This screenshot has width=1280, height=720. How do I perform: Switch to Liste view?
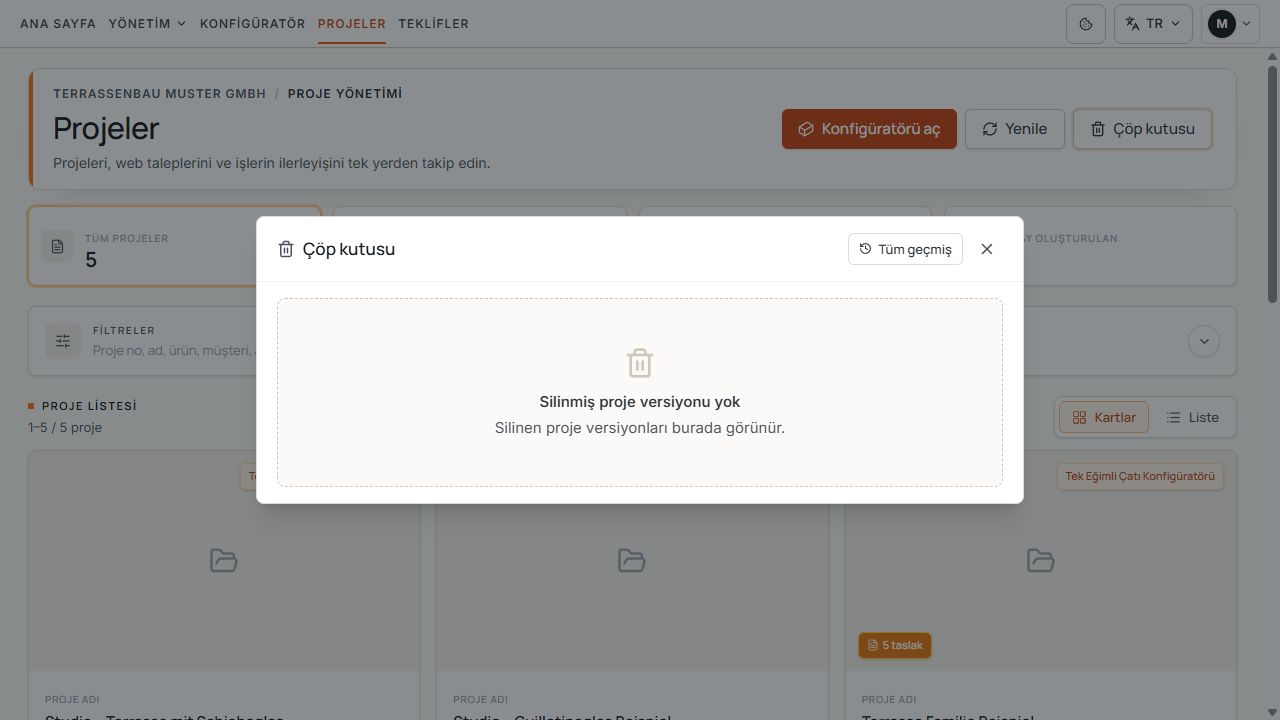point(1192,417)
